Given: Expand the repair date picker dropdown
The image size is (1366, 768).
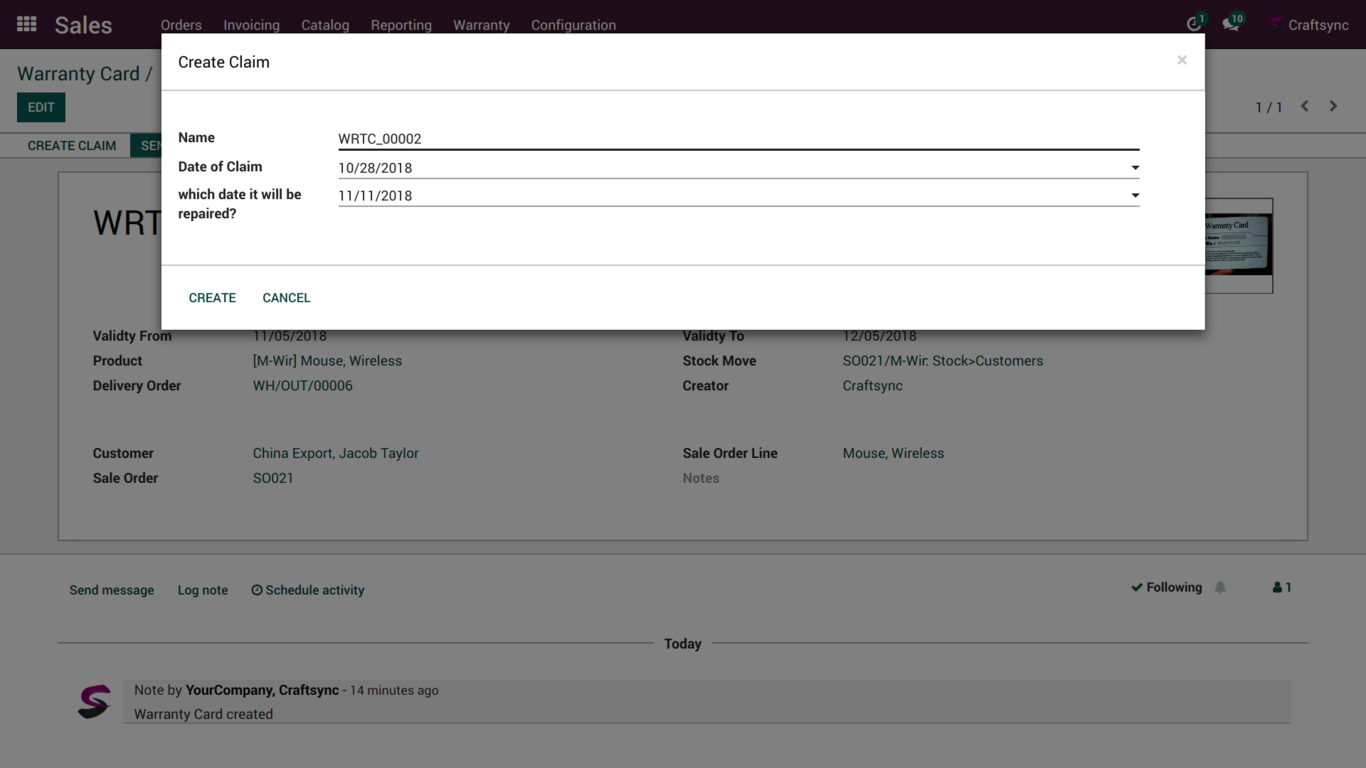Looking at the screenshot, I should pos(1135,196).
